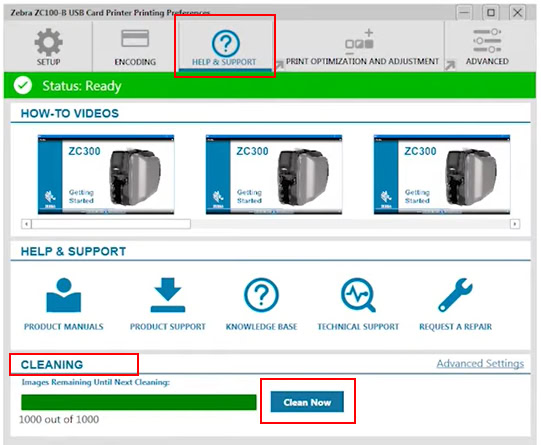This screenshot has height=445, width=541.
Task: Open Print Optimization and Adjustment tab
Action: point(362,48)
